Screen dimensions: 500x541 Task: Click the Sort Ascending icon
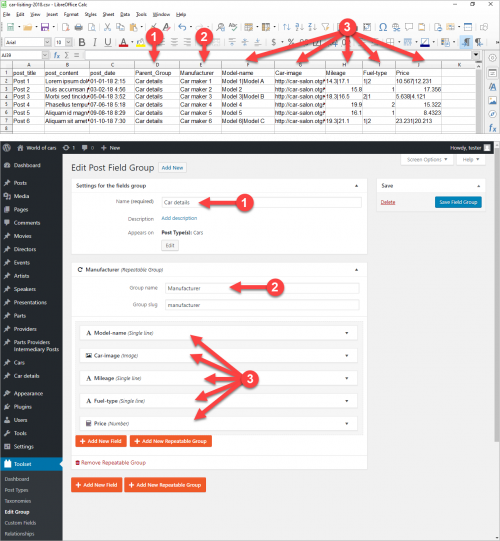coord(300,27)
